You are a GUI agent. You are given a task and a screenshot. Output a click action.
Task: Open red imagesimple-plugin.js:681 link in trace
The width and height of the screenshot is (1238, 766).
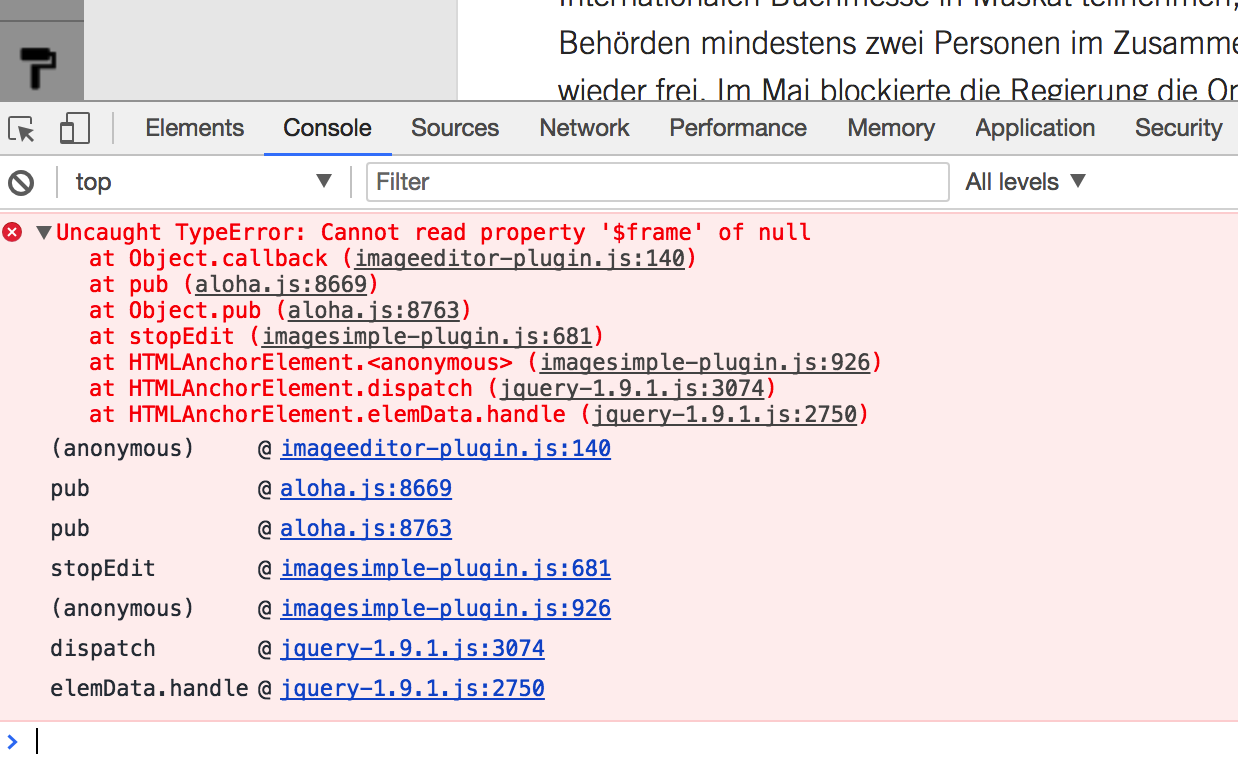click(x=427, y=337)
